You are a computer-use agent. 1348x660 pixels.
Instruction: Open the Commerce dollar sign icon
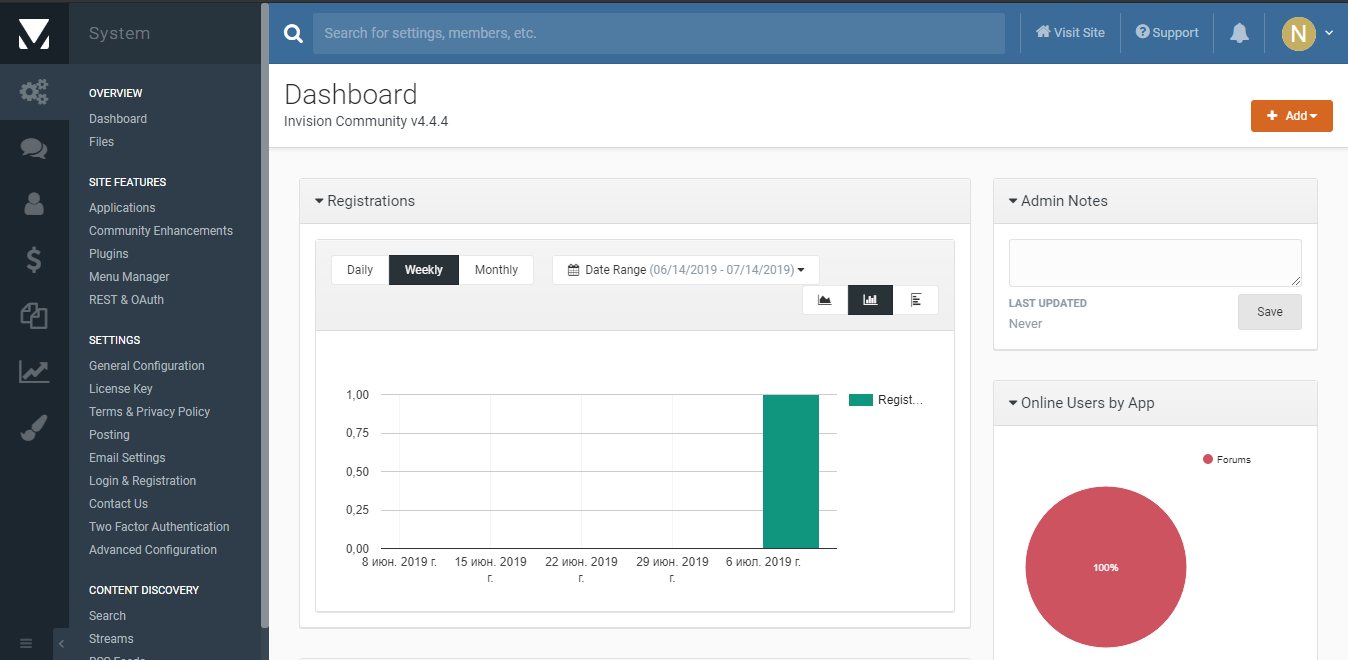pyautogui.click(x=34, y=260)
